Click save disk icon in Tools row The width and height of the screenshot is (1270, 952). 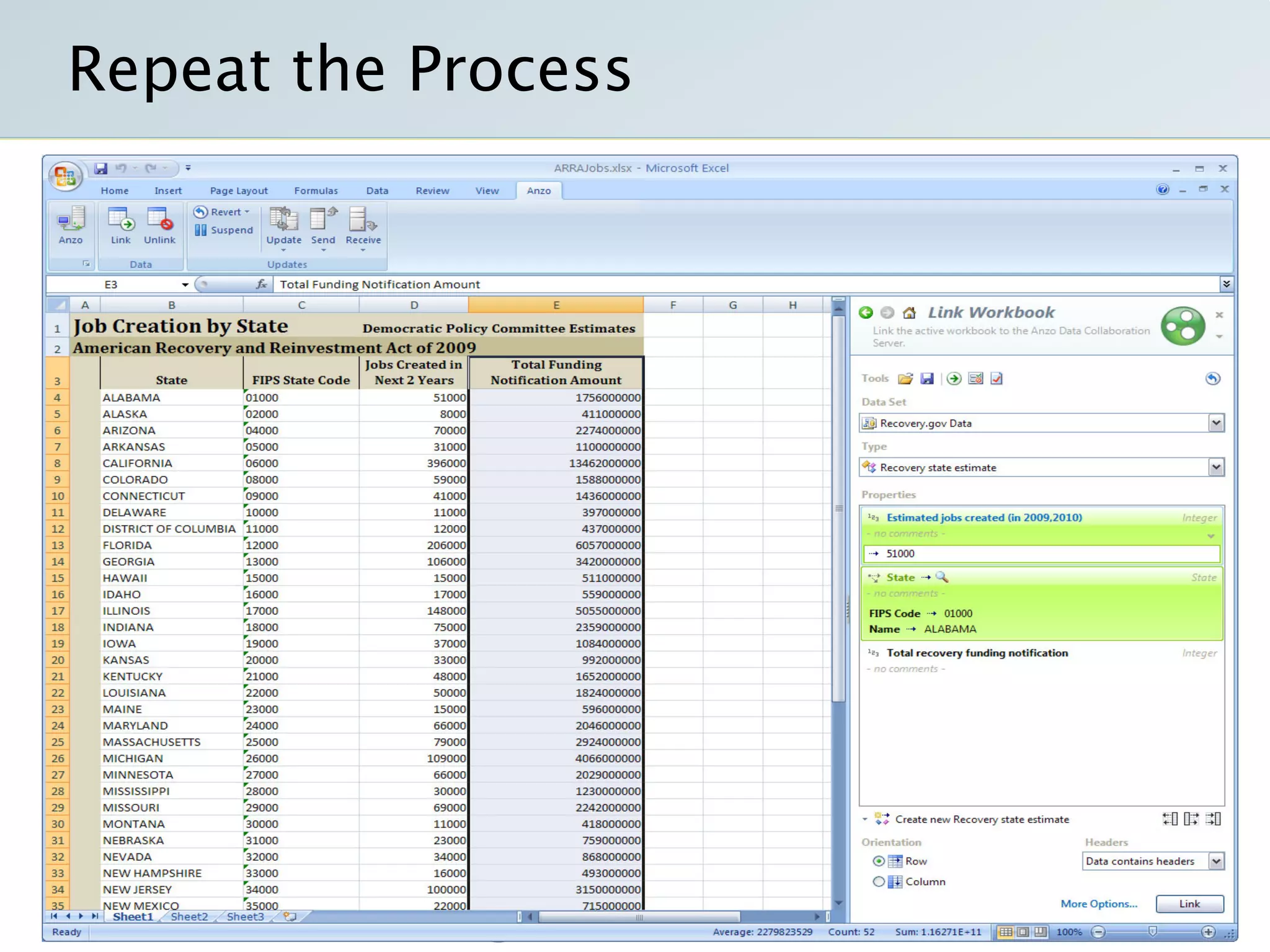point(927,379)
